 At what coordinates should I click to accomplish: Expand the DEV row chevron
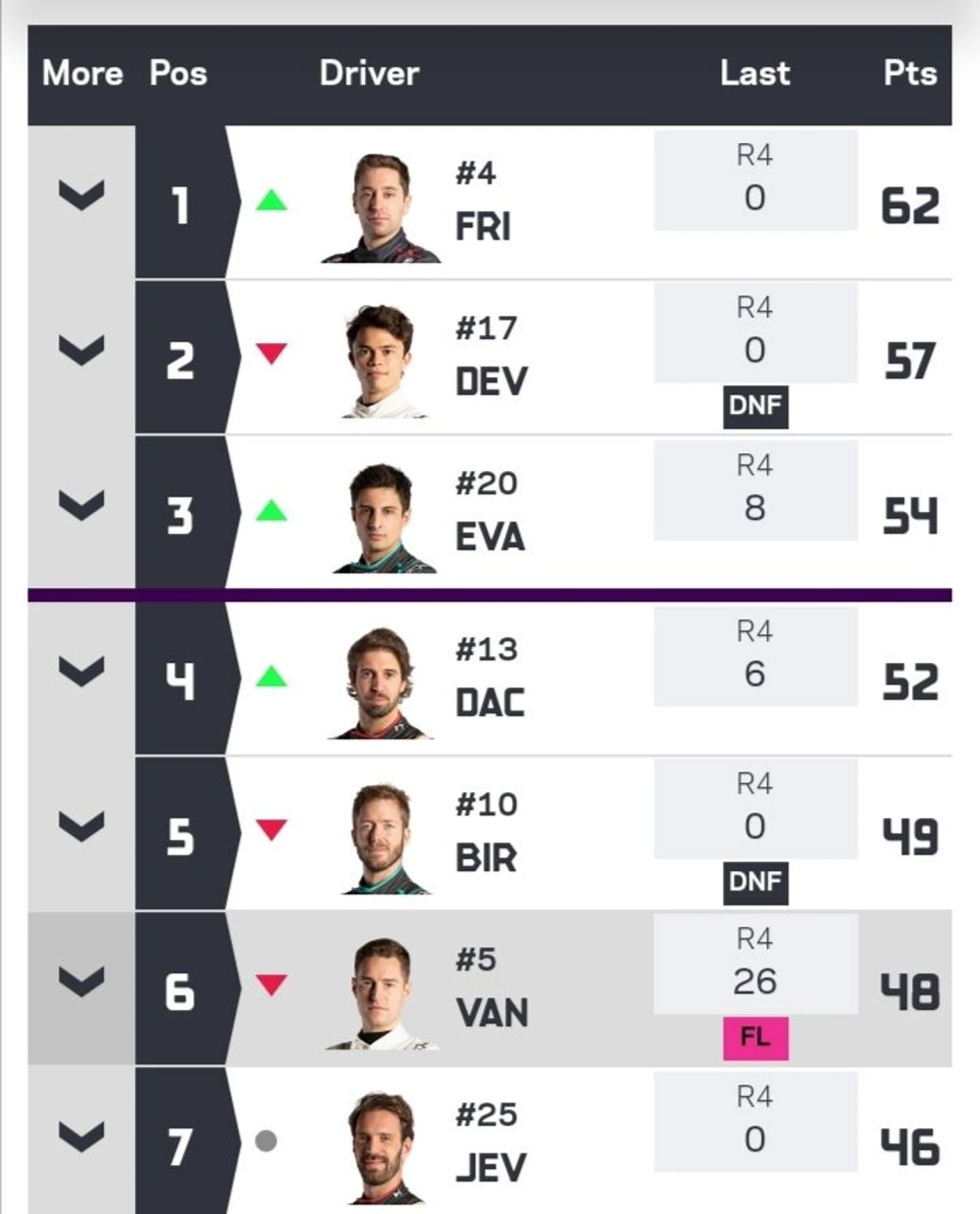pyautogui.click(x=81, y=350)
